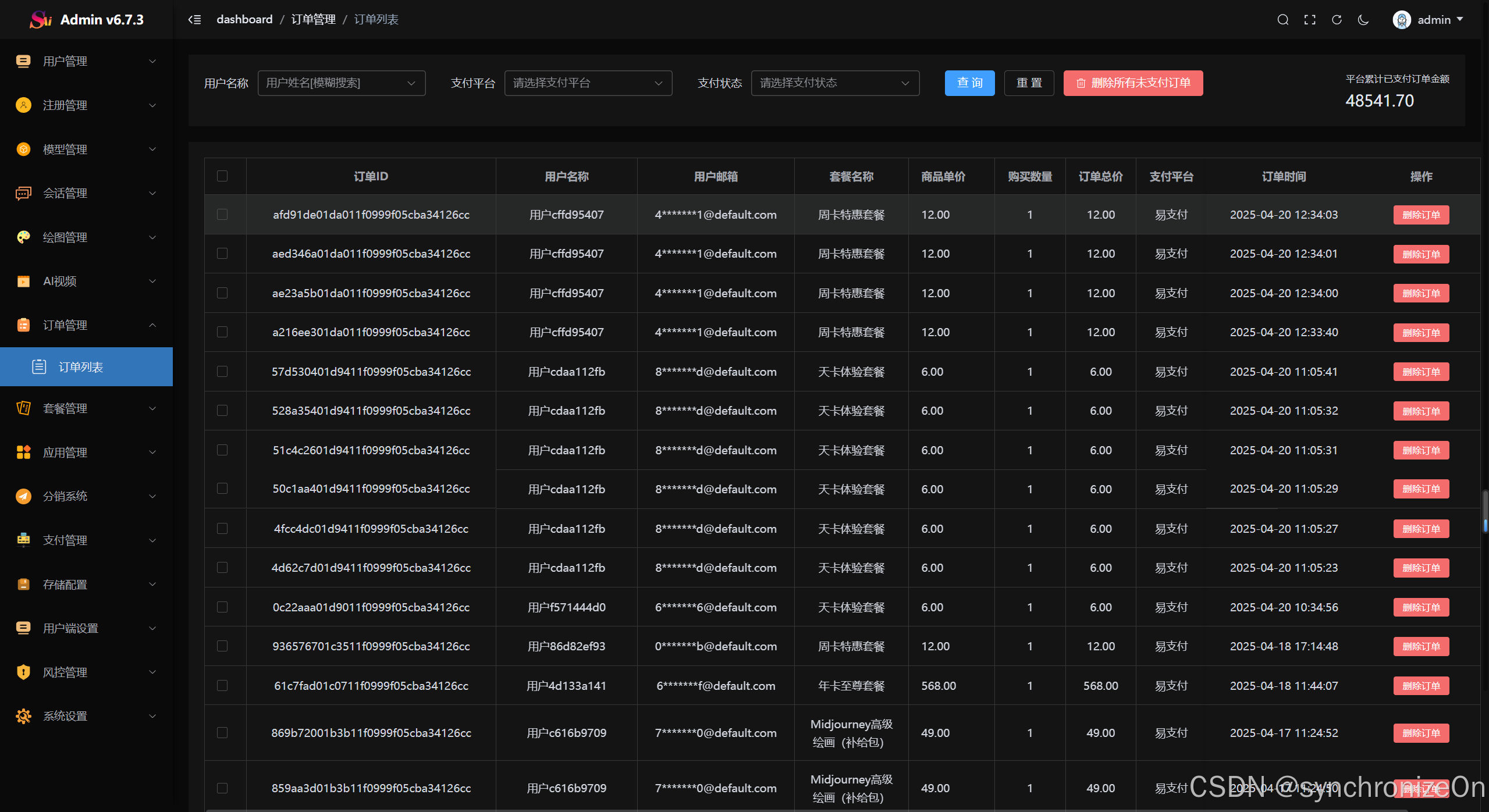Click the search magnifier icon in header

pos(1282,20)
